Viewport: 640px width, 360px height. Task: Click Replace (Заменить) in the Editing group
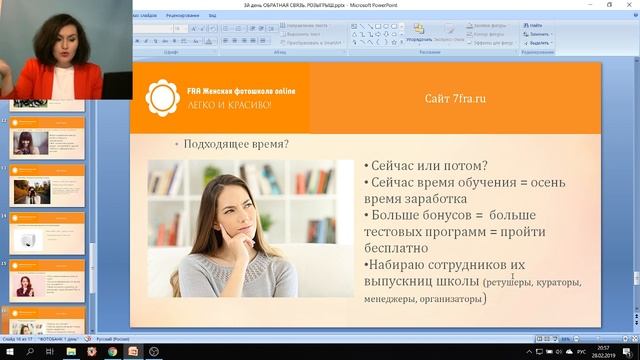(x=538, y=34)
